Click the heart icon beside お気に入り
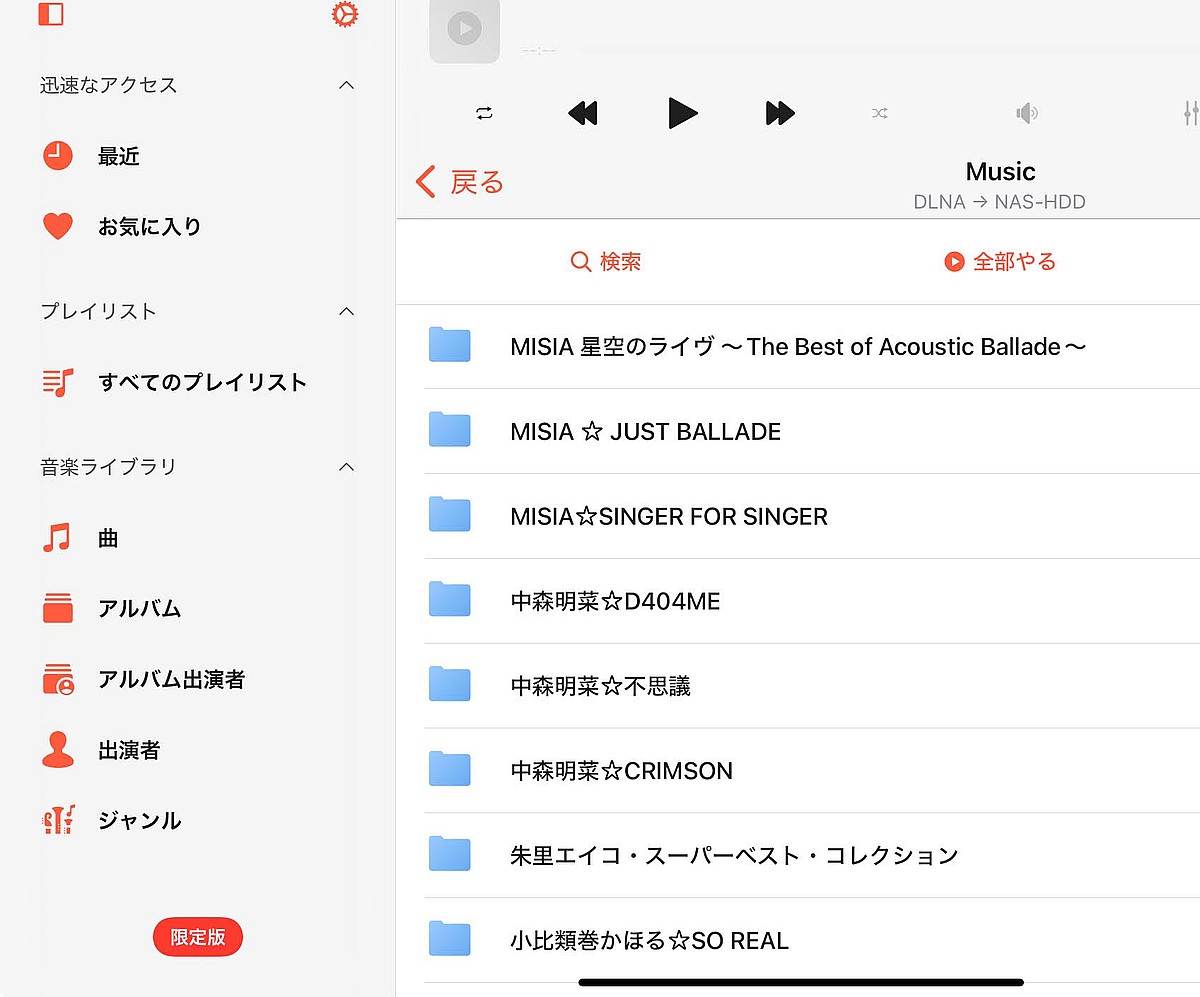 (58, 226)
